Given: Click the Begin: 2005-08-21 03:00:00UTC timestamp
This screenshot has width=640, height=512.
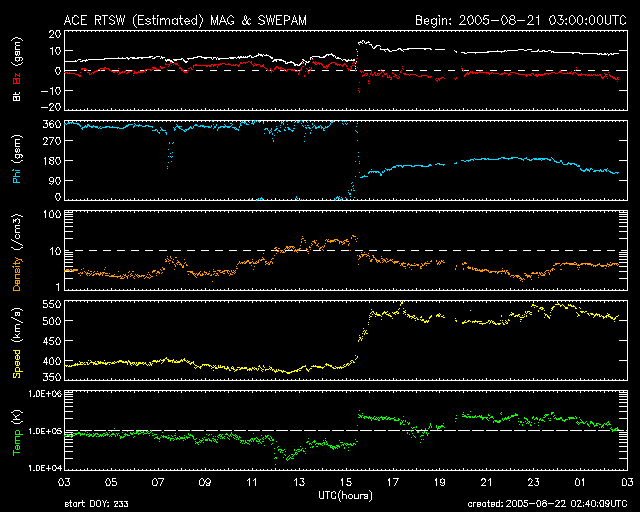Looking at the screenshot, I should 521,20.
